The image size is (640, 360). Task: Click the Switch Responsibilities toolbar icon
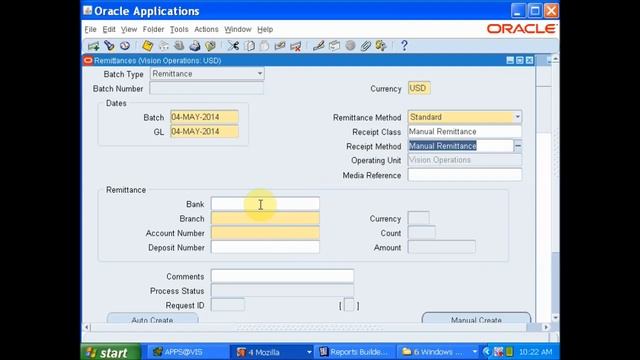(x=179, y=46)
